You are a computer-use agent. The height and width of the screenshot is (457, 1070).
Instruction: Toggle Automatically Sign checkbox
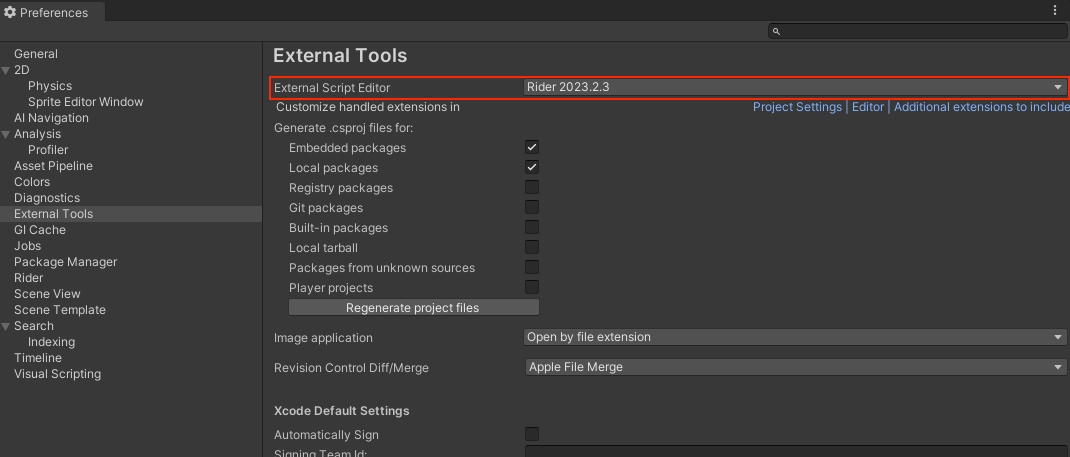pyautogui.click(x=532, y=434)
